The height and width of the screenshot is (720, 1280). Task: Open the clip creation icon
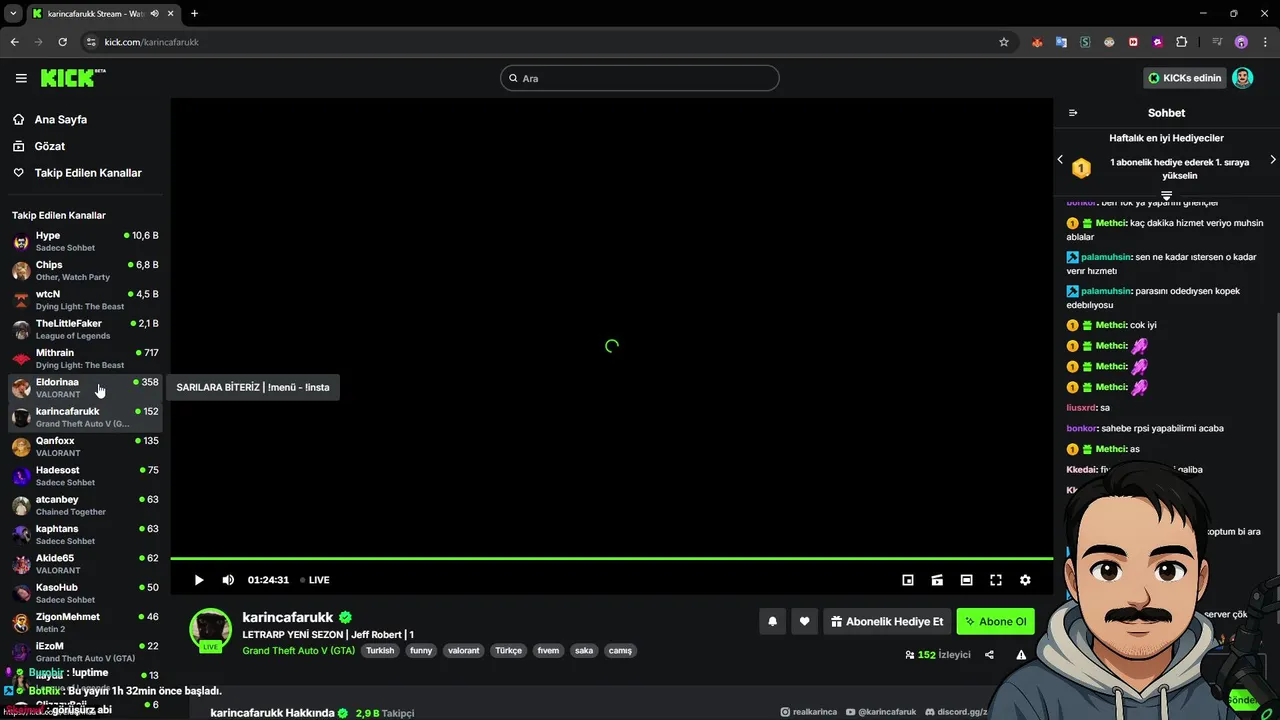pyautogui.click(x=937, y=580)
